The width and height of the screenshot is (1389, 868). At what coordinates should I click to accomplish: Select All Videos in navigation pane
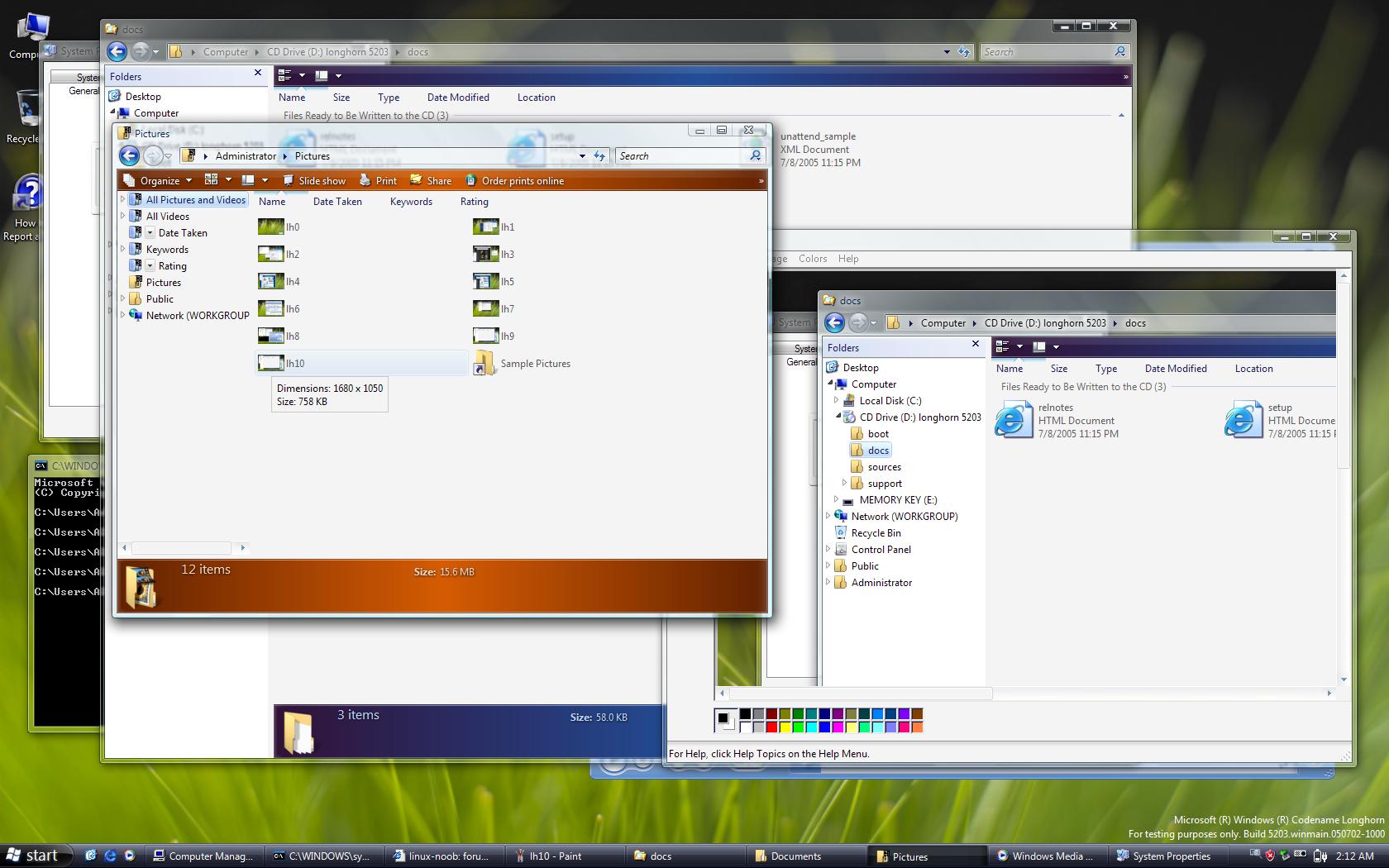(x=168, y=216)
